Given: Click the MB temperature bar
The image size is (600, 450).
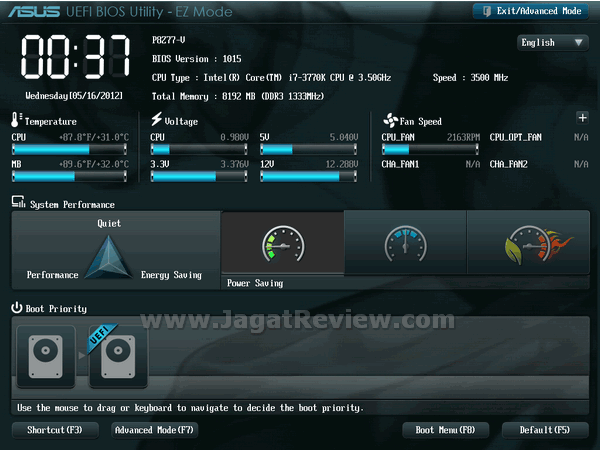Looking at the screenshot, I should click(x=69, y=176).
